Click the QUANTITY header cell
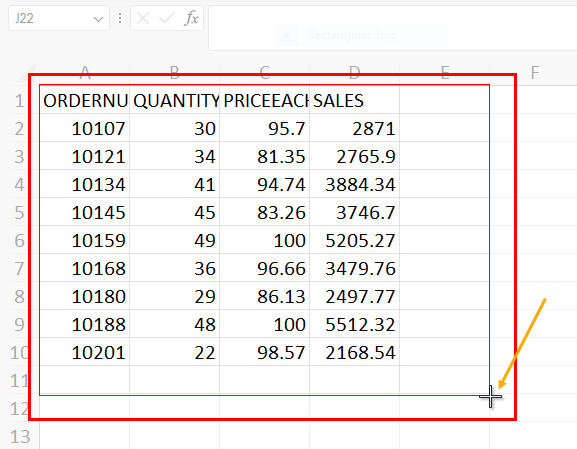This screenshot has width=577, height=449. coord(175,100)
